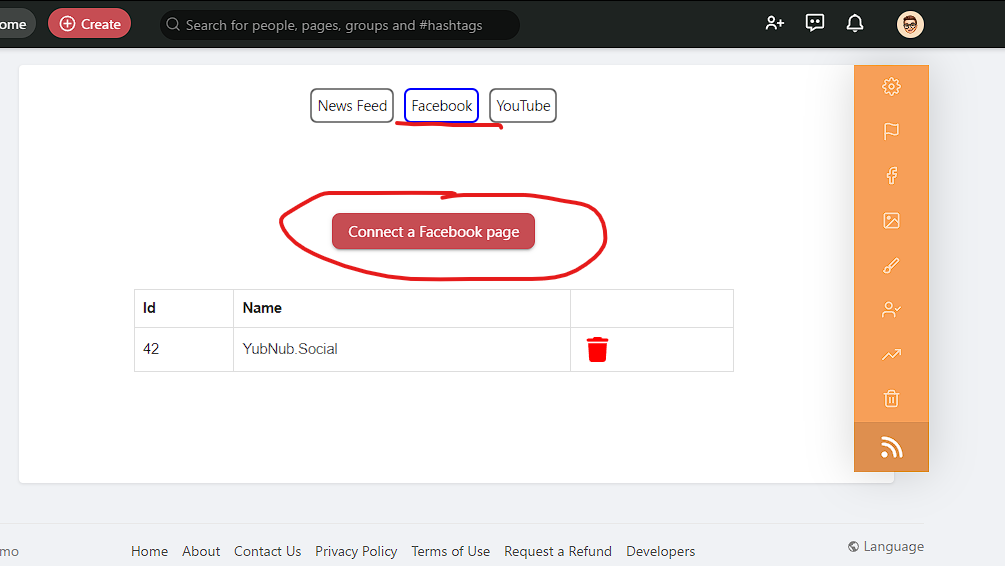Click the Id value 42 cell
Viewport: 1005px width, 566px height.
[184, 349]
